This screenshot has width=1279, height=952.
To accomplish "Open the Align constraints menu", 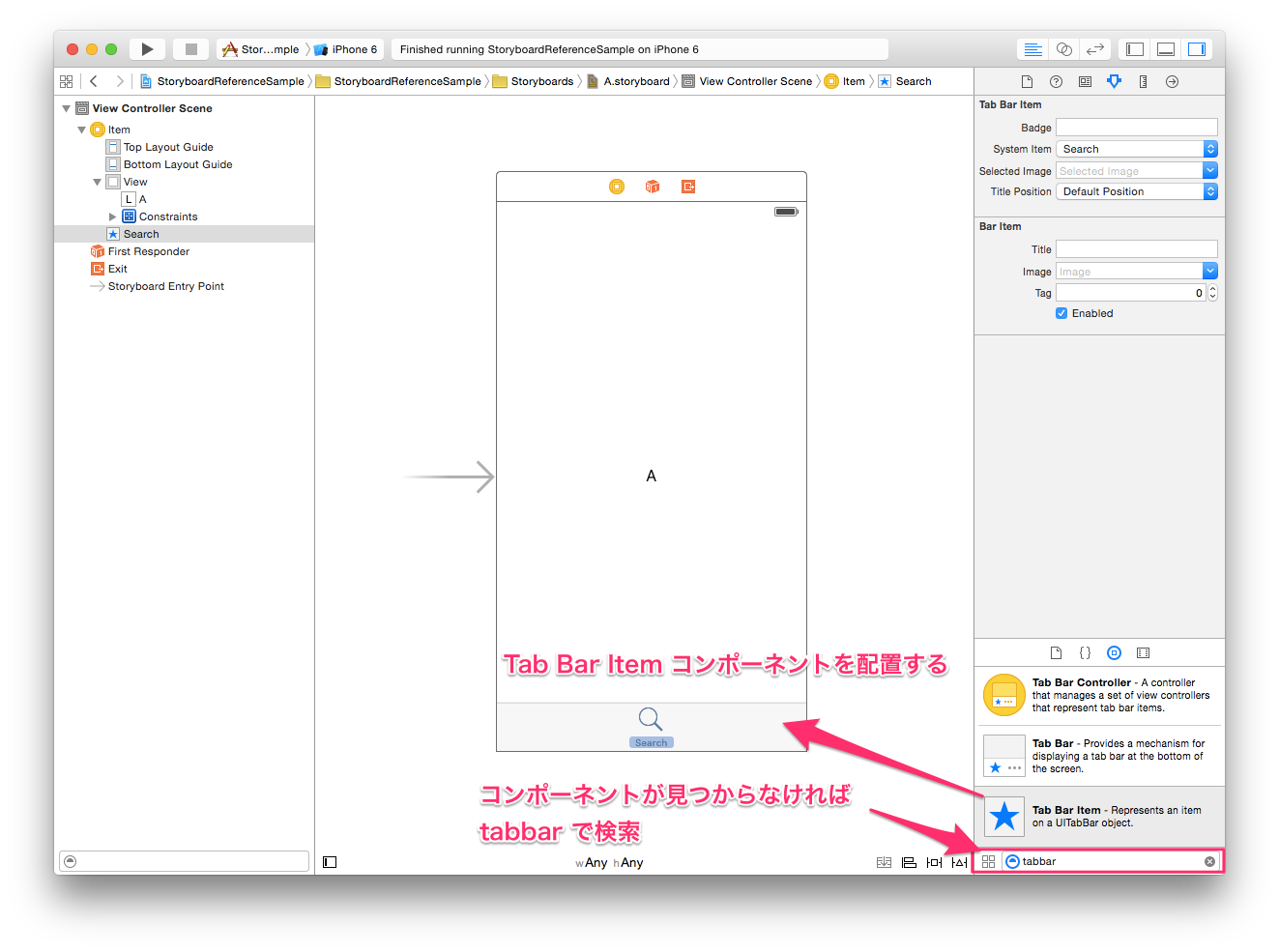I will pyautogui.click(x=909, y=862).
